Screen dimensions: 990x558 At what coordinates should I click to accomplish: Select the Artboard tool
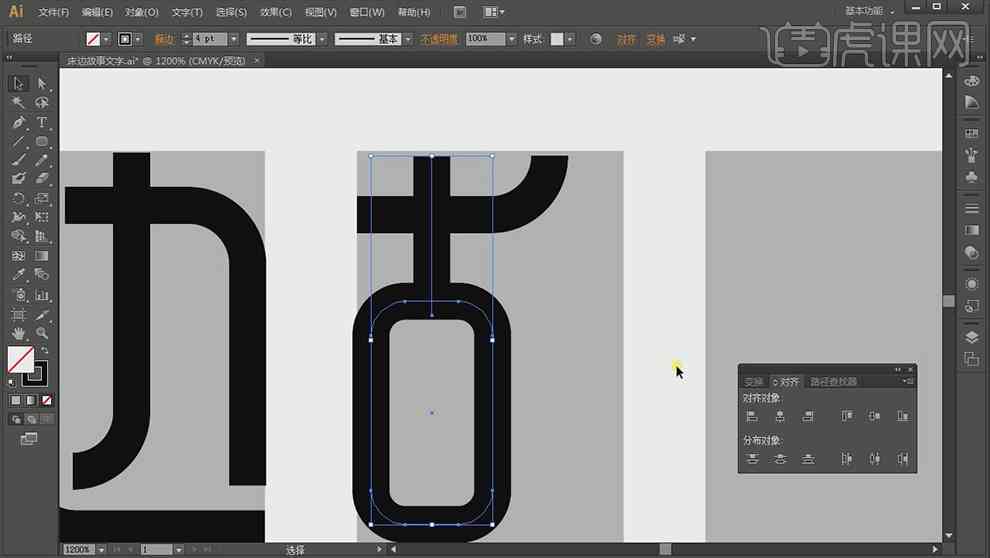(18, 314)
